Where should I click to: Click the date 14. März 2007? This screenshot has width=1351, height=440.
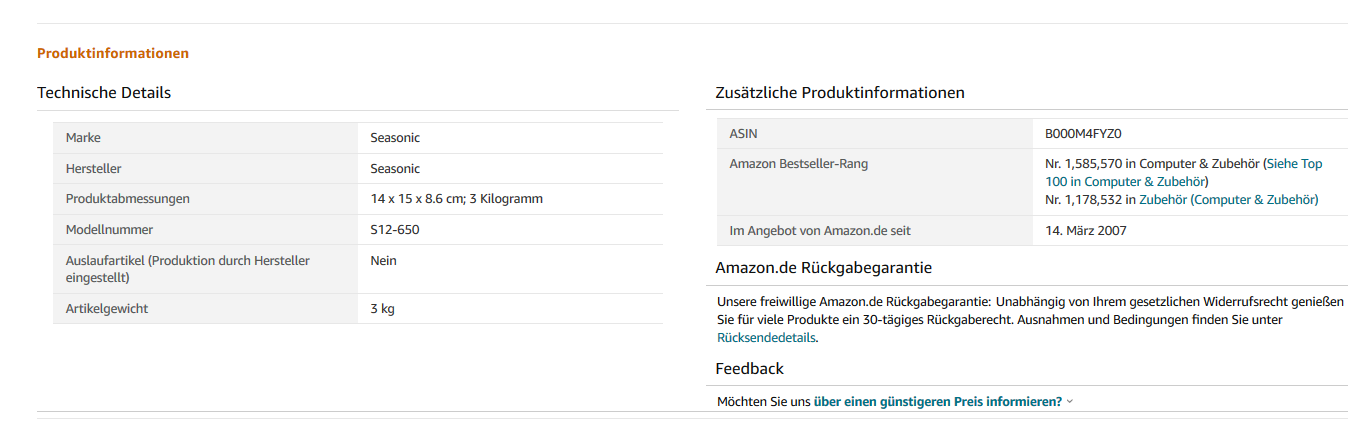tap(1085, 231)
